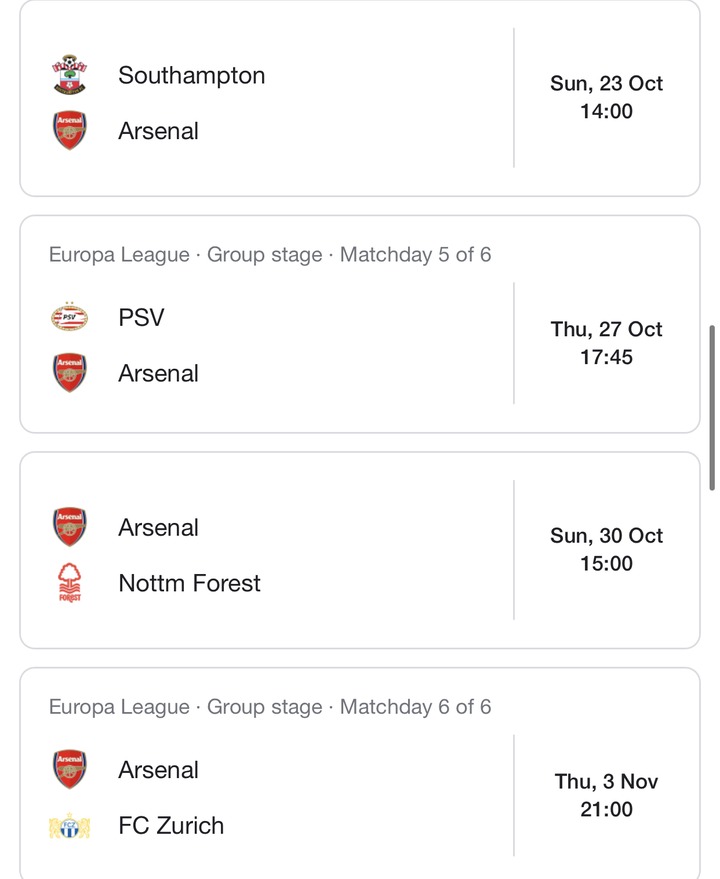Screen dimensions: 720x879
Task: Click Sun, 23 Oct 14:00 match time
Action: click(x=606, y=97)
